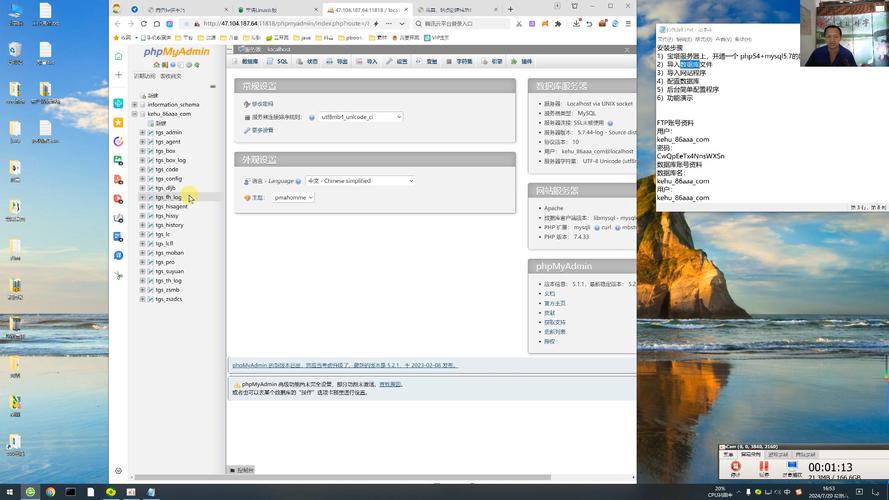Click the gear icon at sidebar bottom
This screenshot has width=889, height=500.
pyautogui.click(x=118, y=471)
